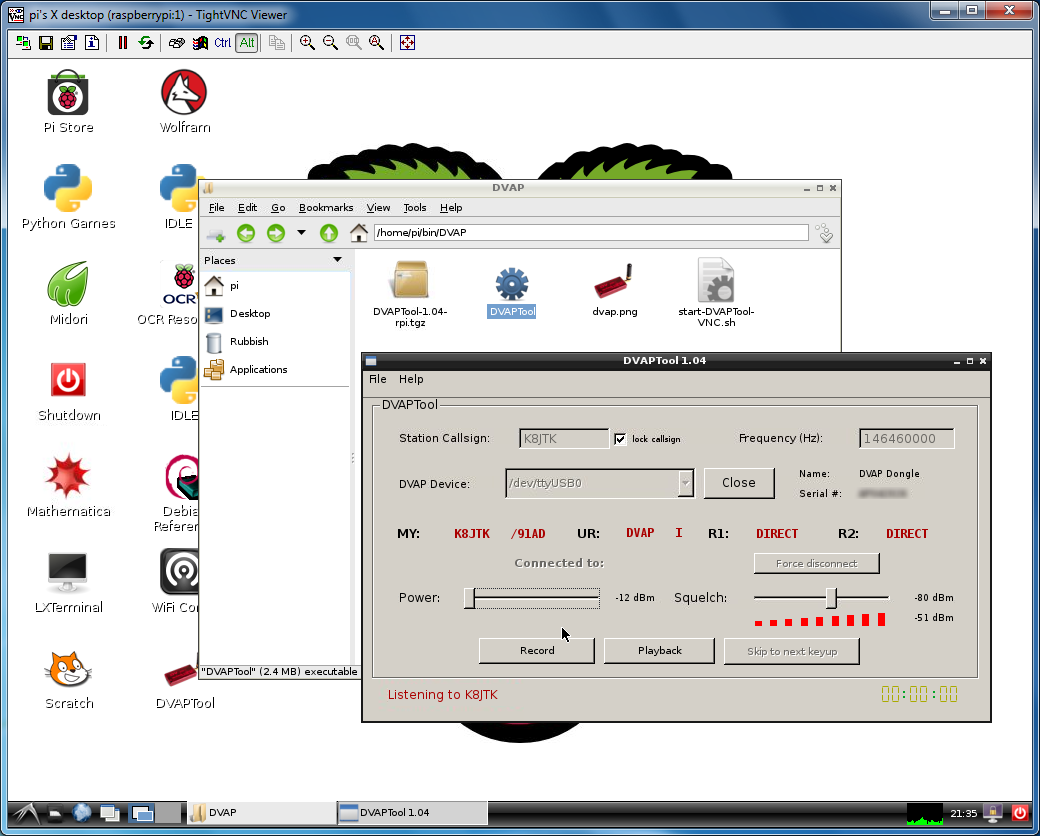Click the Squelch slider handle
This screenshot has width=1040, height=836.
pyautogui.click(x=831, y=598)
